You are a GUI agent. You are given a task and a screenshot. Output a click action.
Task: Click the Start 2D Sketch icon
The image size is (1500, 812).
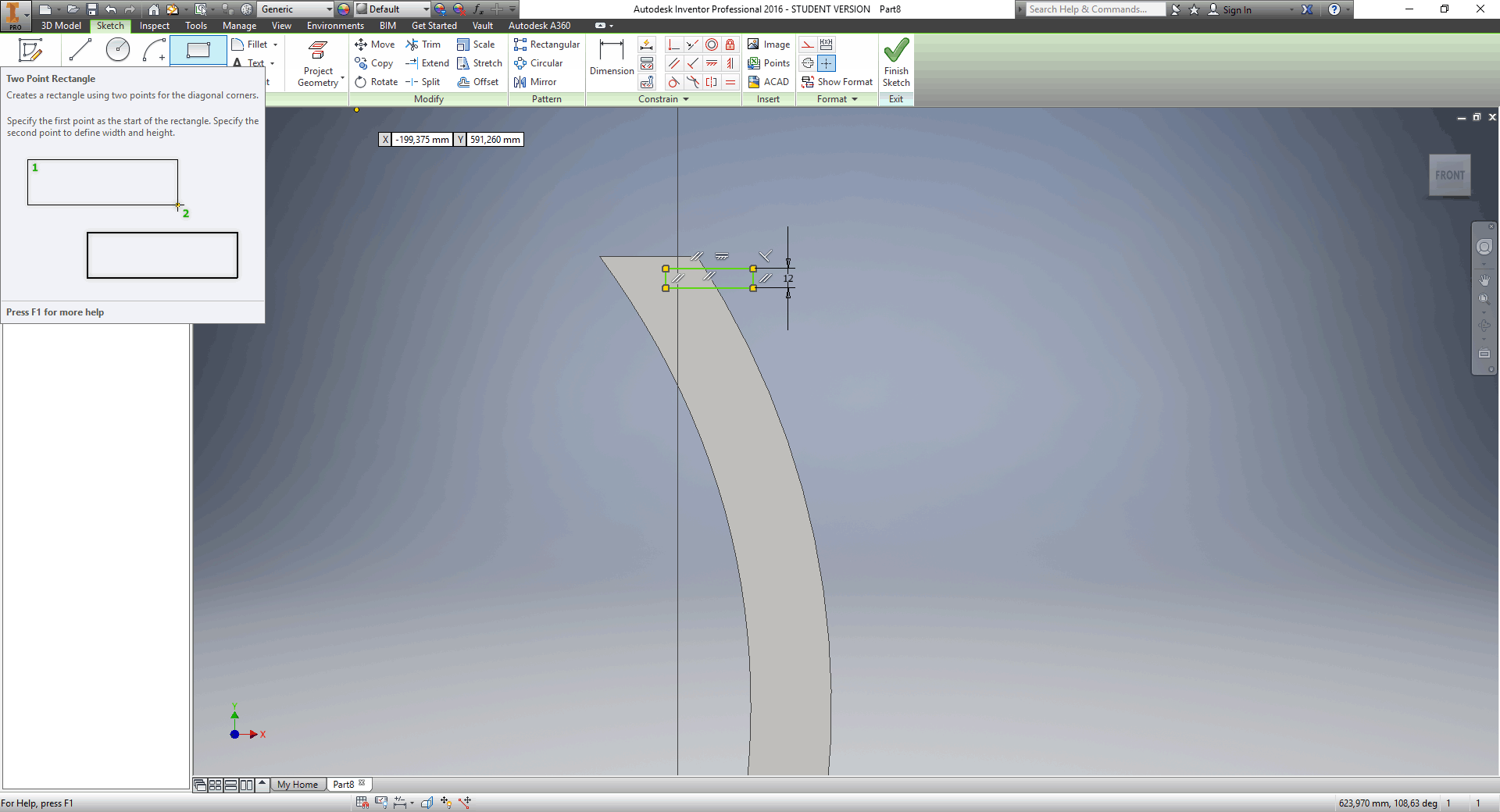point(30,50)
